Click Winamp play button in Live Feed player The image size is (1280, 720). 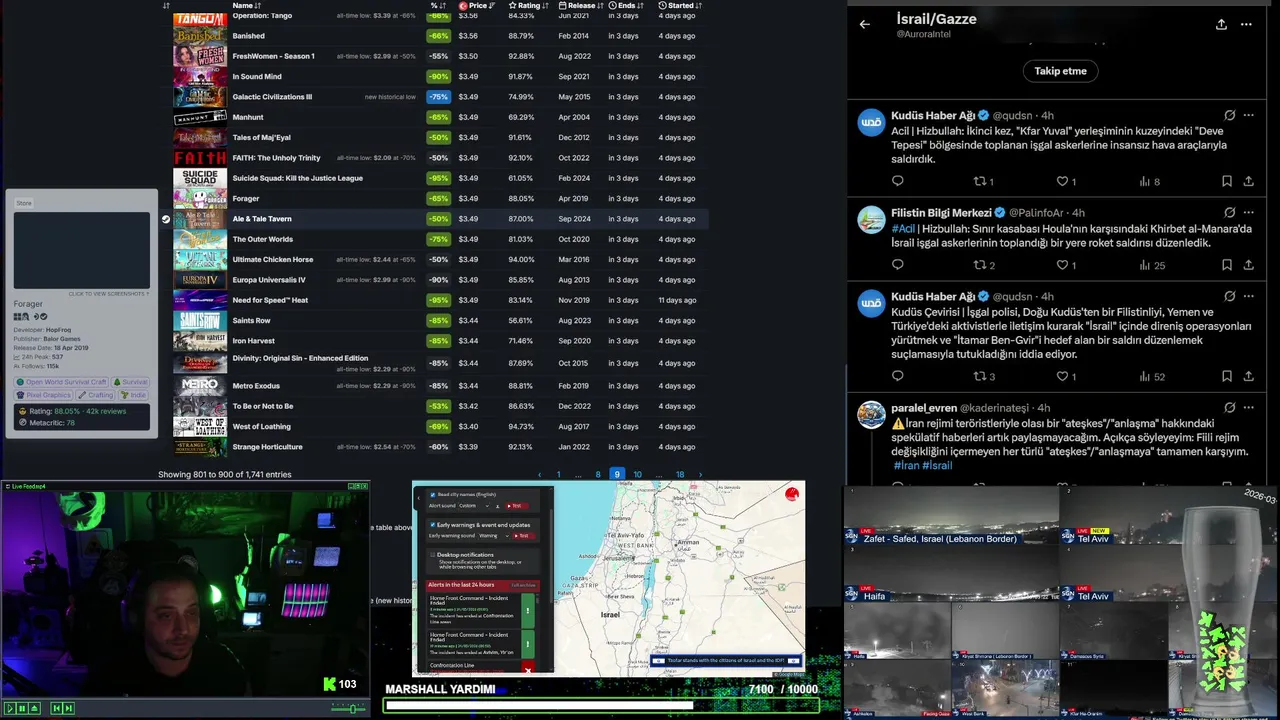pos(10,708)
